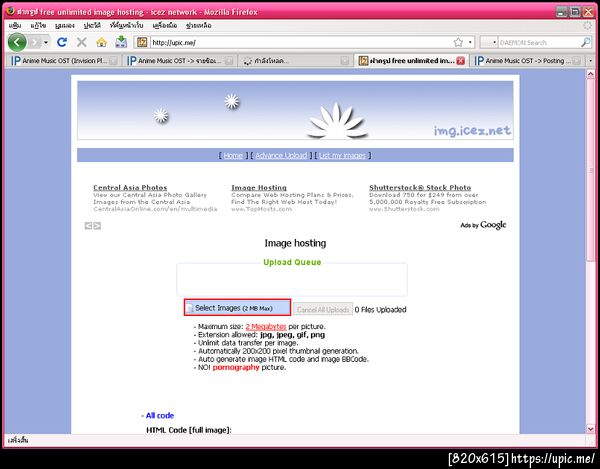This screenshot has width=600, height=469.
Task: Click the site favicon in the address bar
Action: tap(142, 42)
